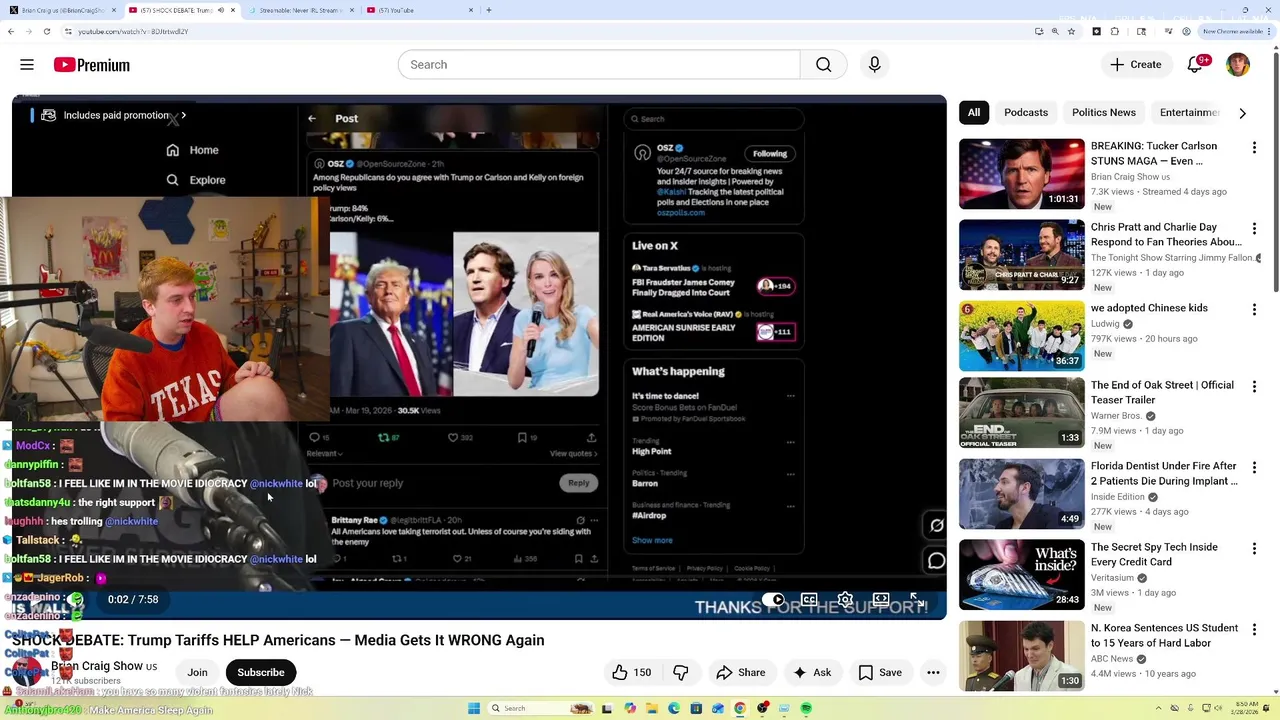1280x720 pixels.
Task: Open options for the we adopted Chinese kids video
Action: pyautogui.click(x=1254, y=310)
